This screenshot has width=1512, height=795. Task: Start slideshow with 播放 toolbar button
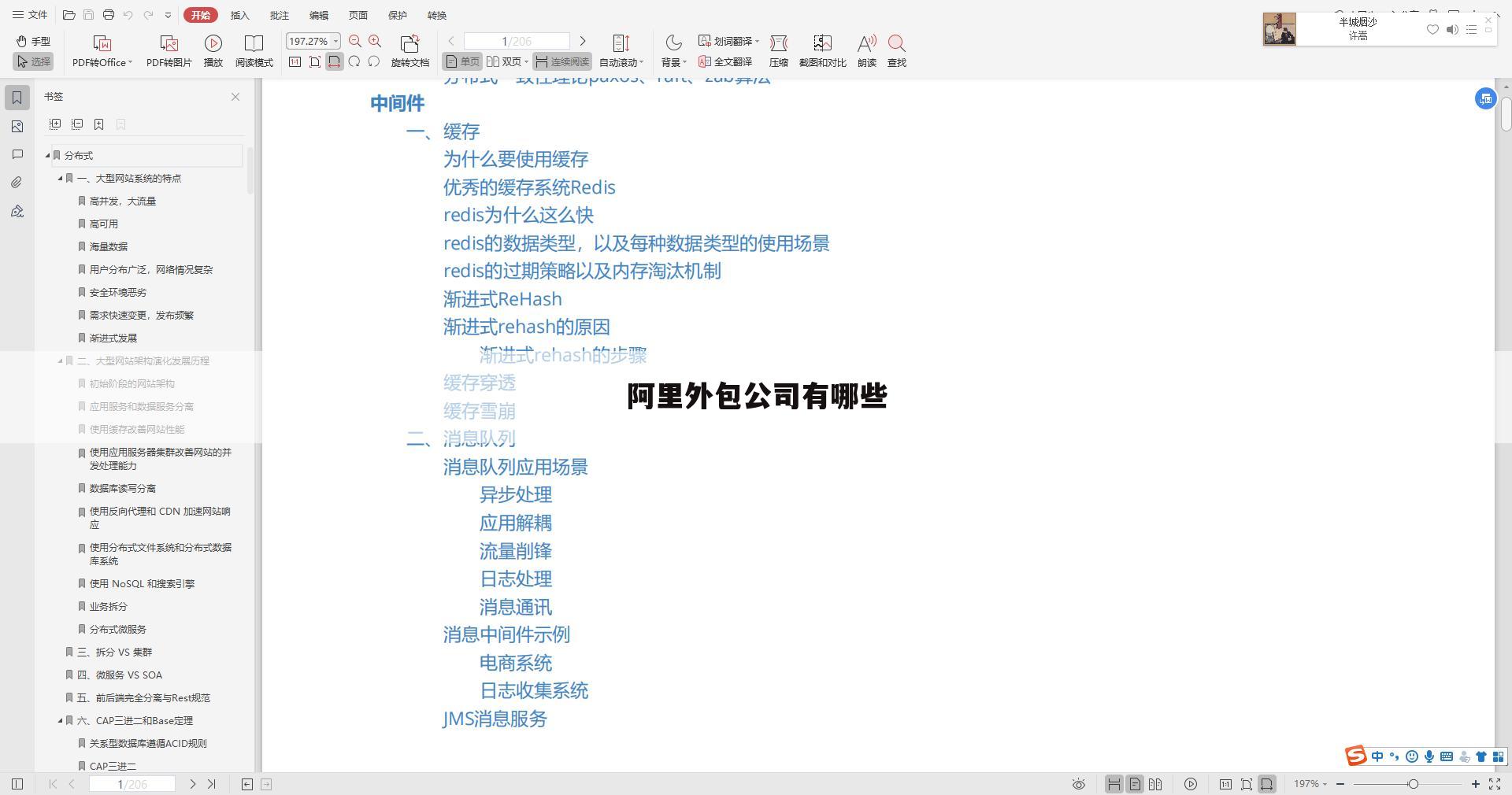pyautogui.click(x=213, y=50)
